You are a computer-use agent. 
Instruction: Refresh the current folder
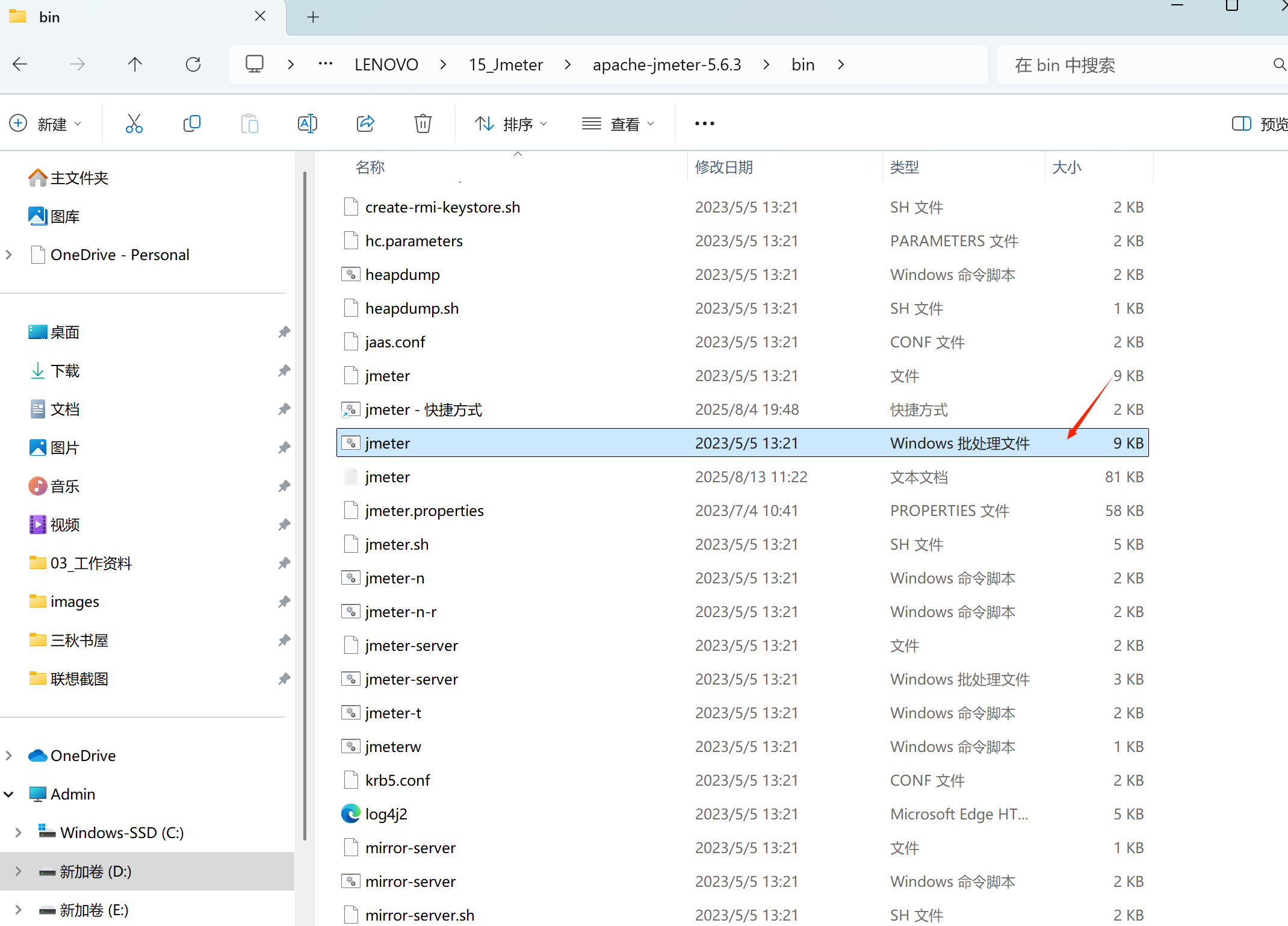point(193,64)
